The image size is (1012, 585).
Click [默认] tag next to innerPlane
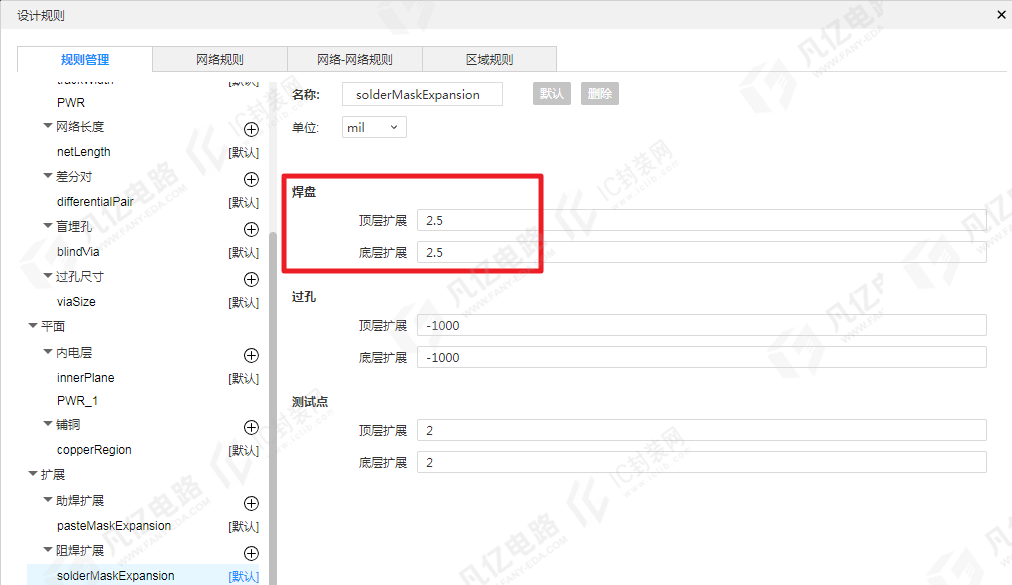pyautogui.click(x=243, y=378)
